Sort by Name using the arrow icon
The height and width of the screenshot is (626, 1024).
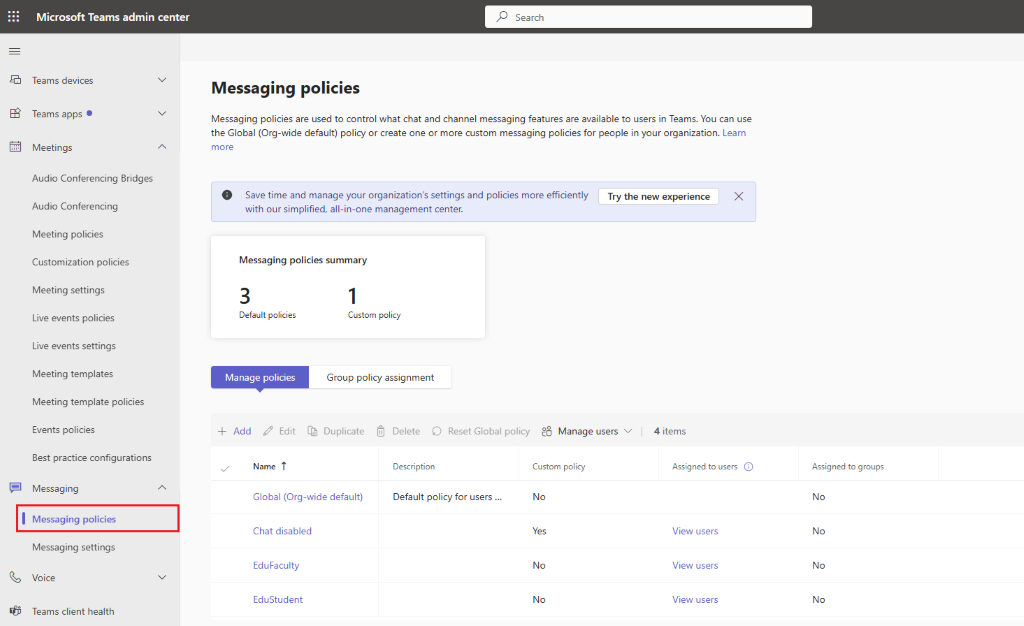[283, 466]
